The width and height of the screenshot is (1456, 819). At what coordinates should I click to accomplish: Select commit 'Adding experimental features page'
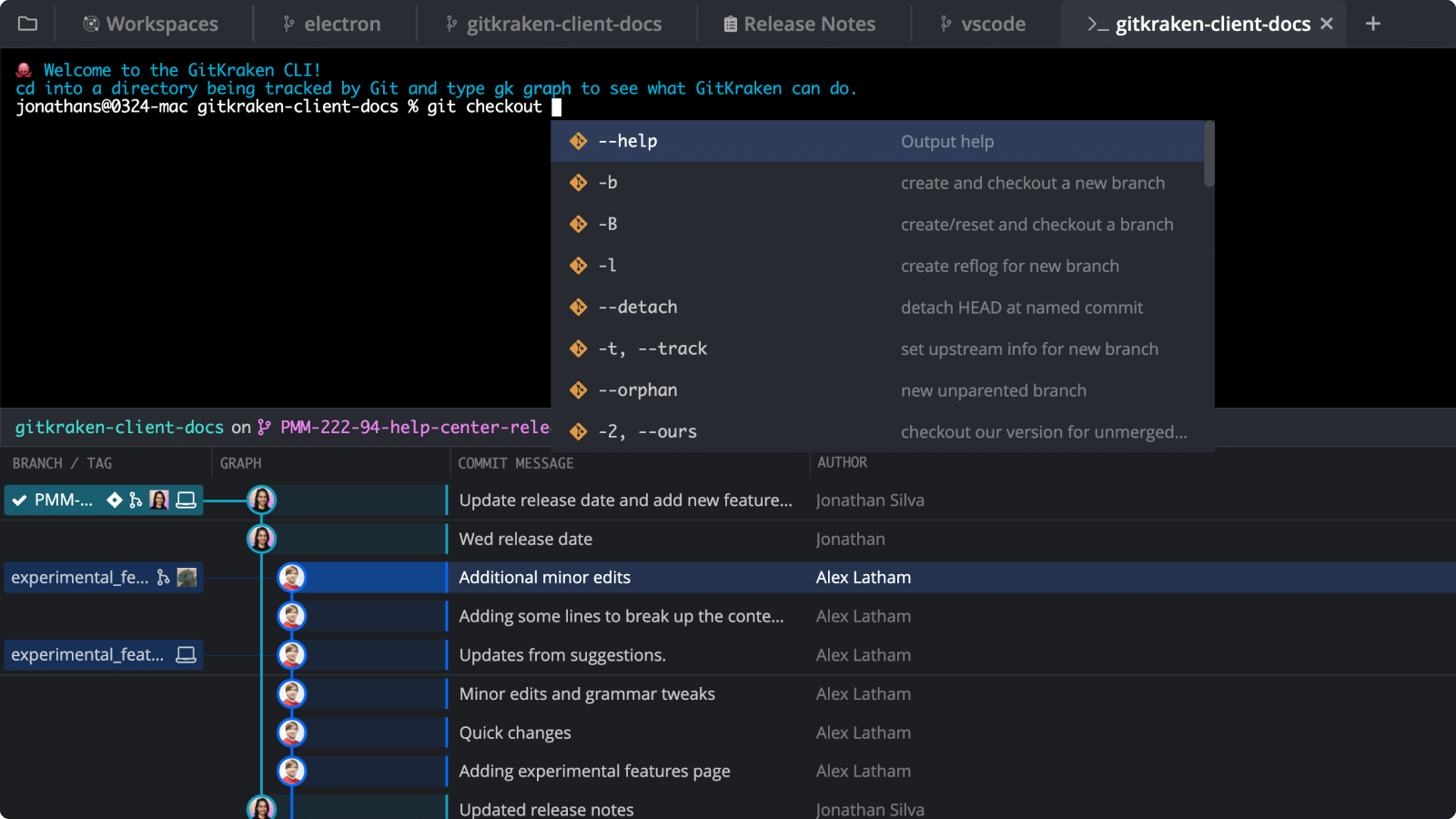[594, 771]
